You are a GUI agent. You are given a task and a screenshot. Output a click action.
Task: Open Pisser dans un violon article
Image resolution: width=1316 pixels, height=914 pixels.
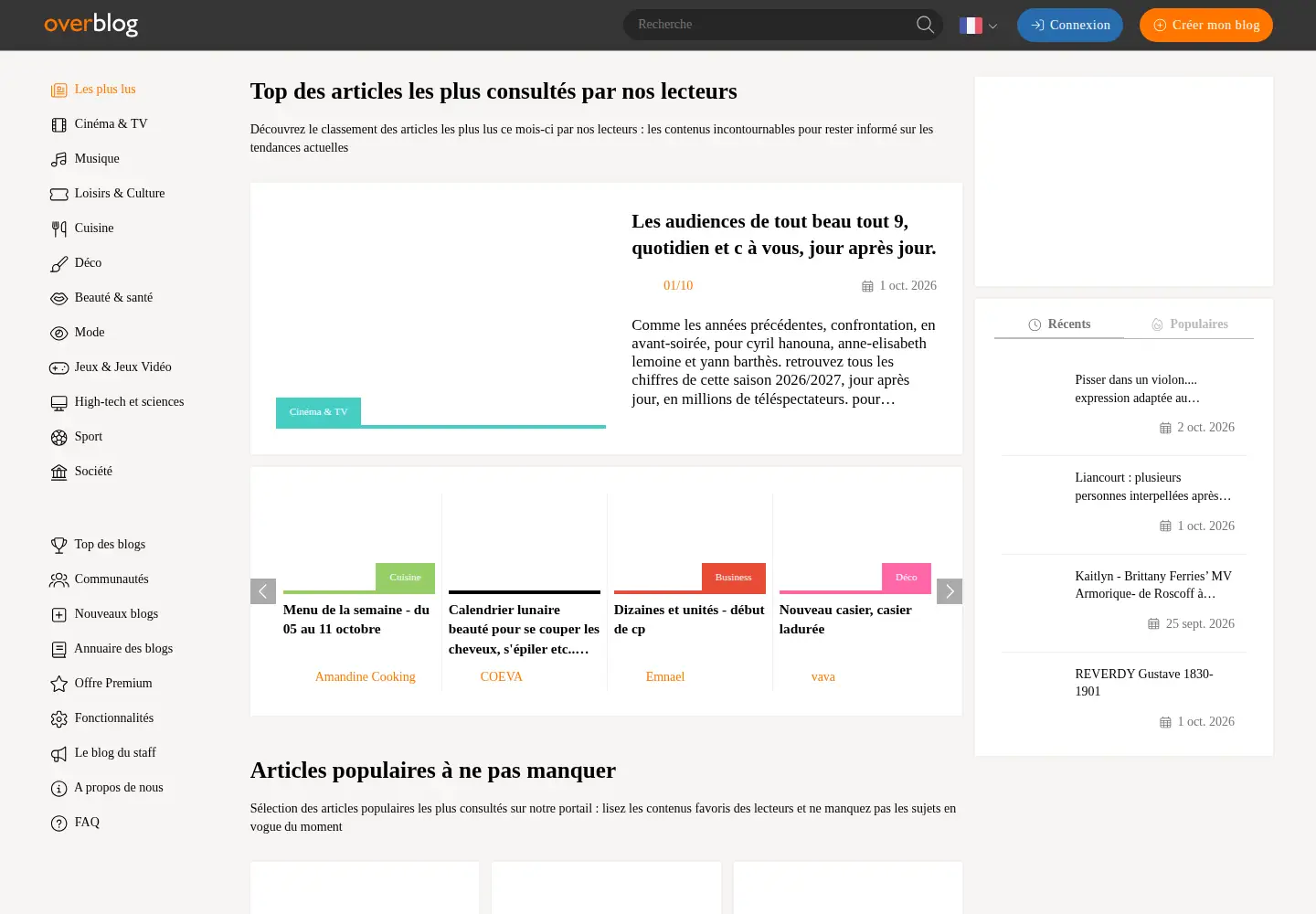(x=1137, y=389)
